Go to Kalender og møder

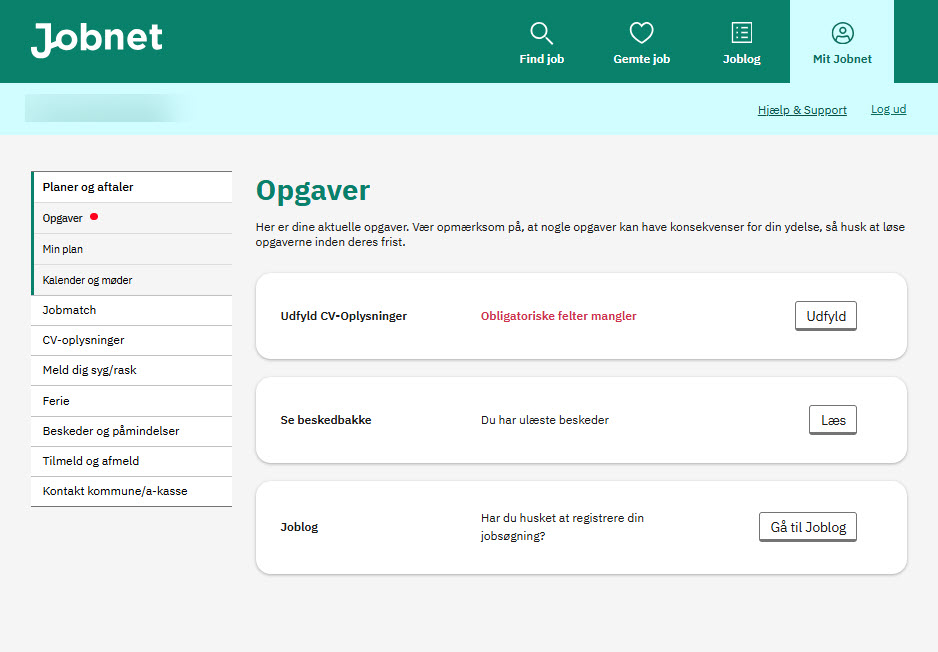click(133, 281)
